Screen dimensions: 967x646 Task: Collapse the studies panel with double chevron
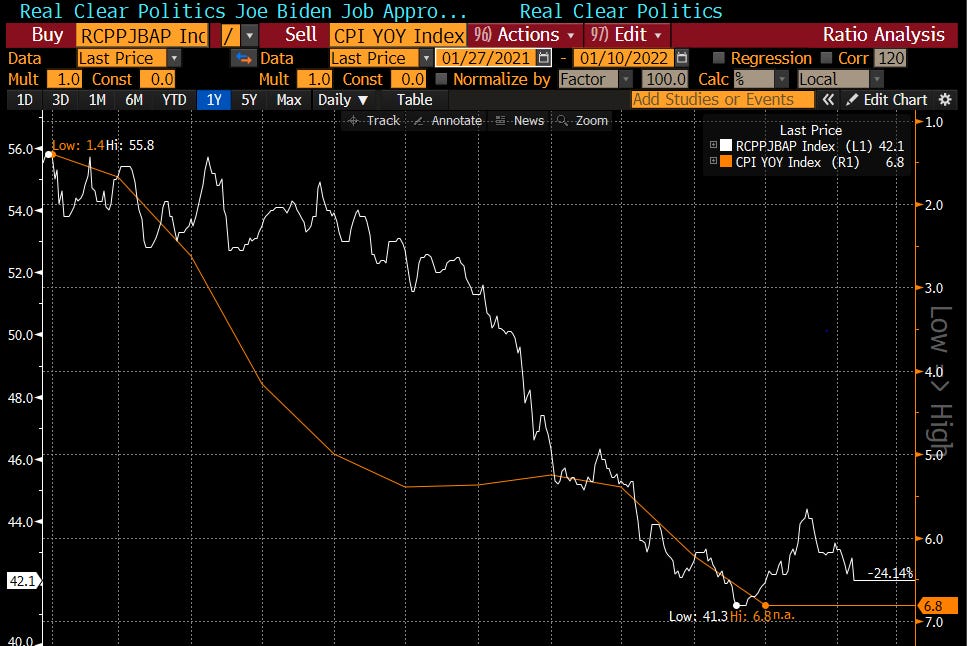click(x=828, y=100)
